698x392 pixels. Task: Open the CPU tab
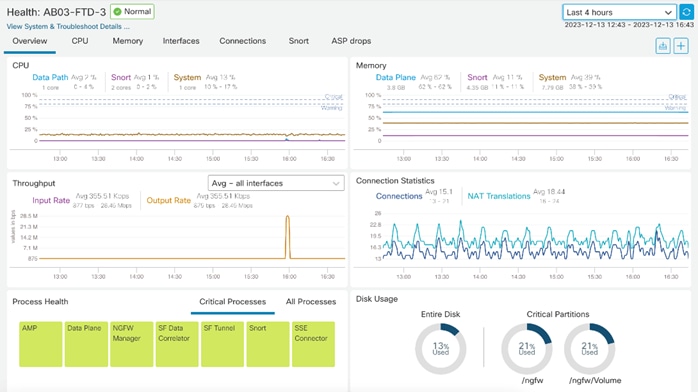click(x=80, y=41)
